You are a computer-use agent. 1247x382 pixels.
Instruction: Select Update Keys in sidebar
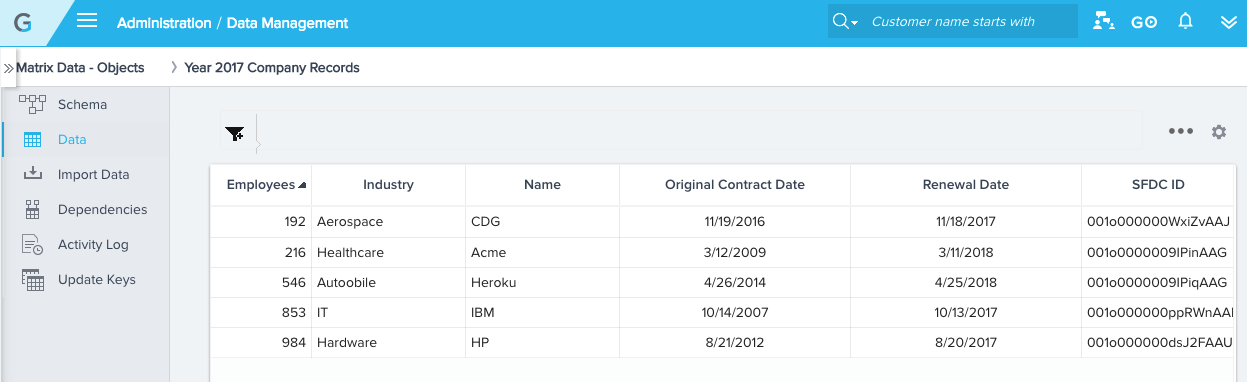tap(96, 279)
